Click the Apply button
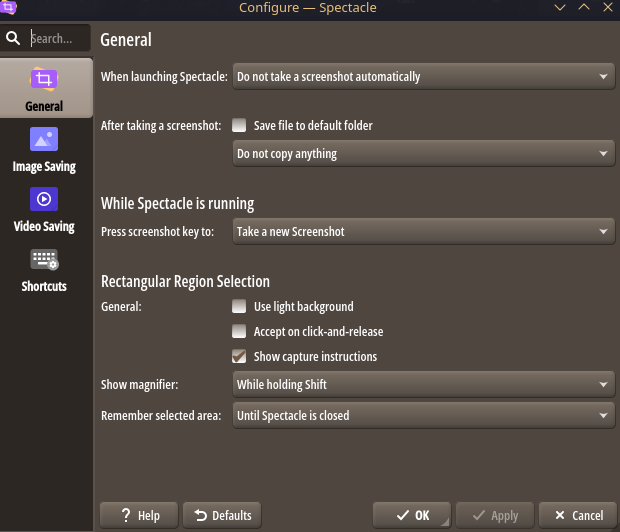 coord(495,515)
